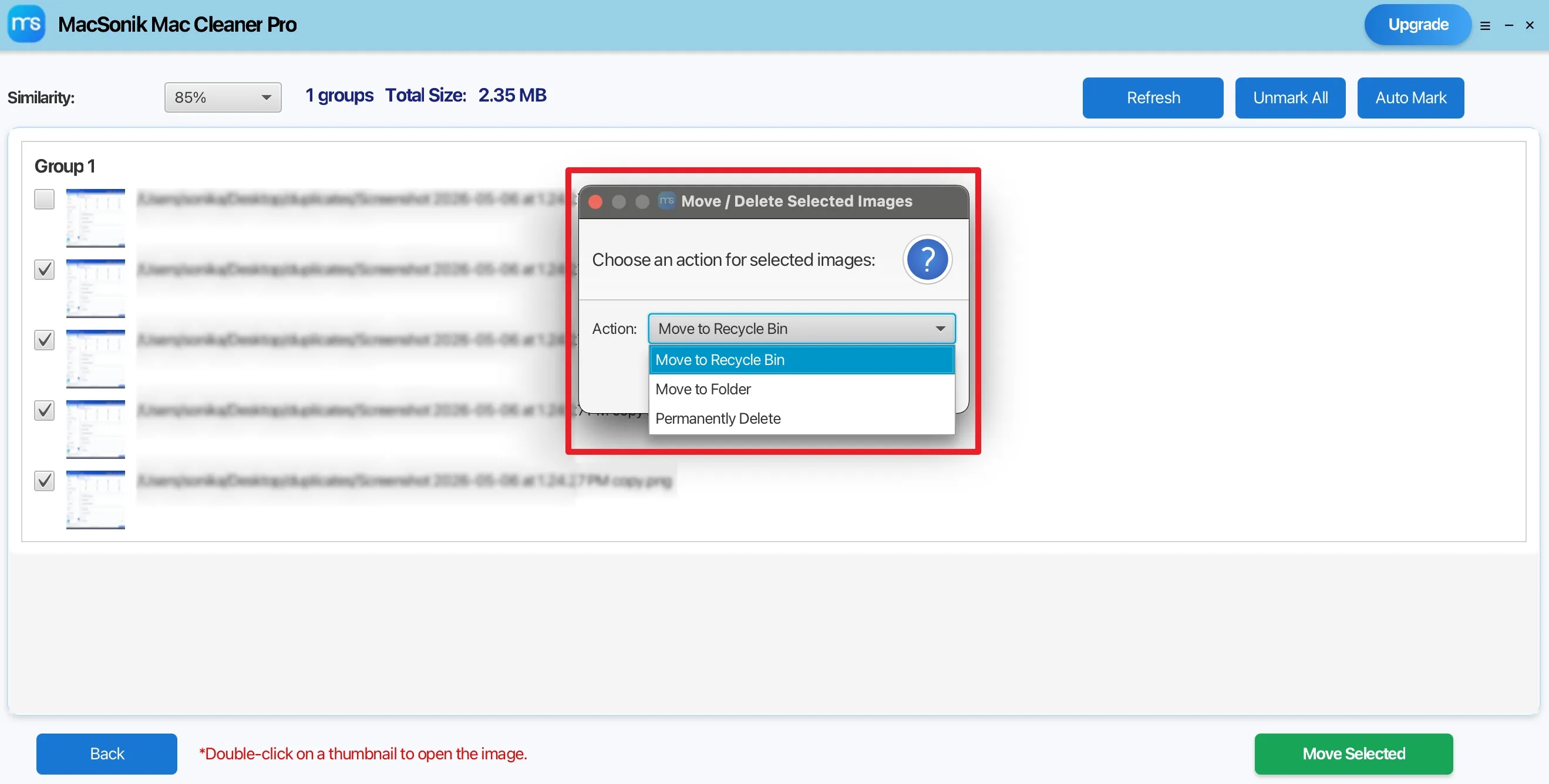
Task: Open the first thumbnail in Group 1
Action: 96,218
